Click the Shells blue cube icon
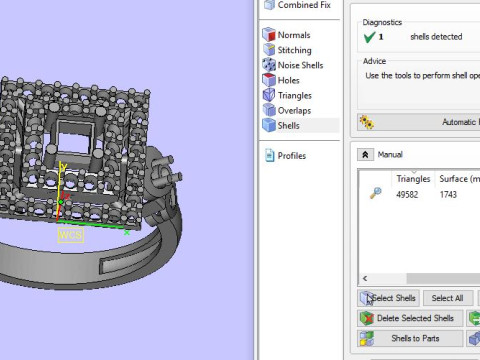Image resolution: width=480 pixels, height=360 pixels. point(269,125)
